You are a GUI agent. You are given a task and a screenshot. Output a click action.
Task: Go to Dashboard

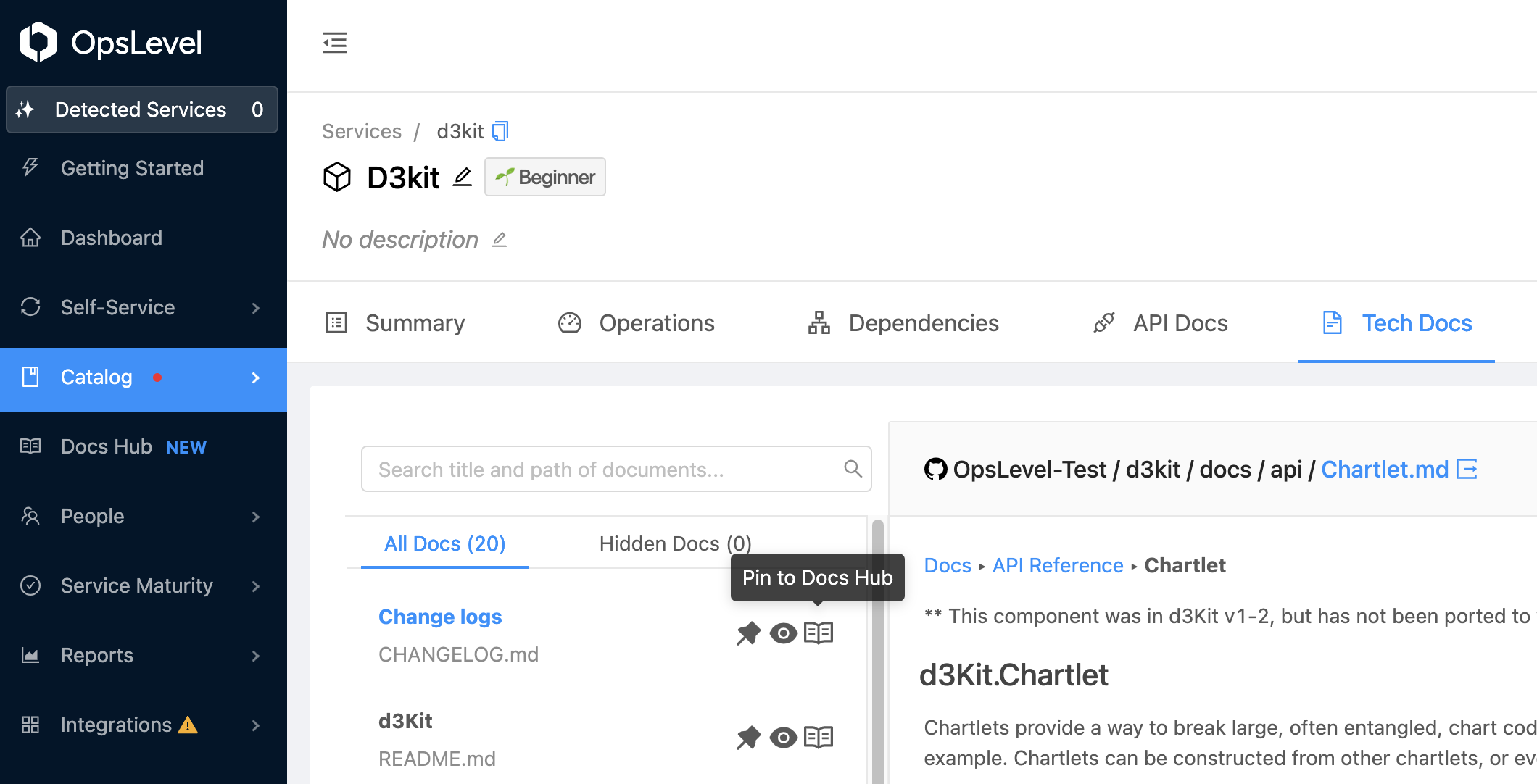(112, 238)
